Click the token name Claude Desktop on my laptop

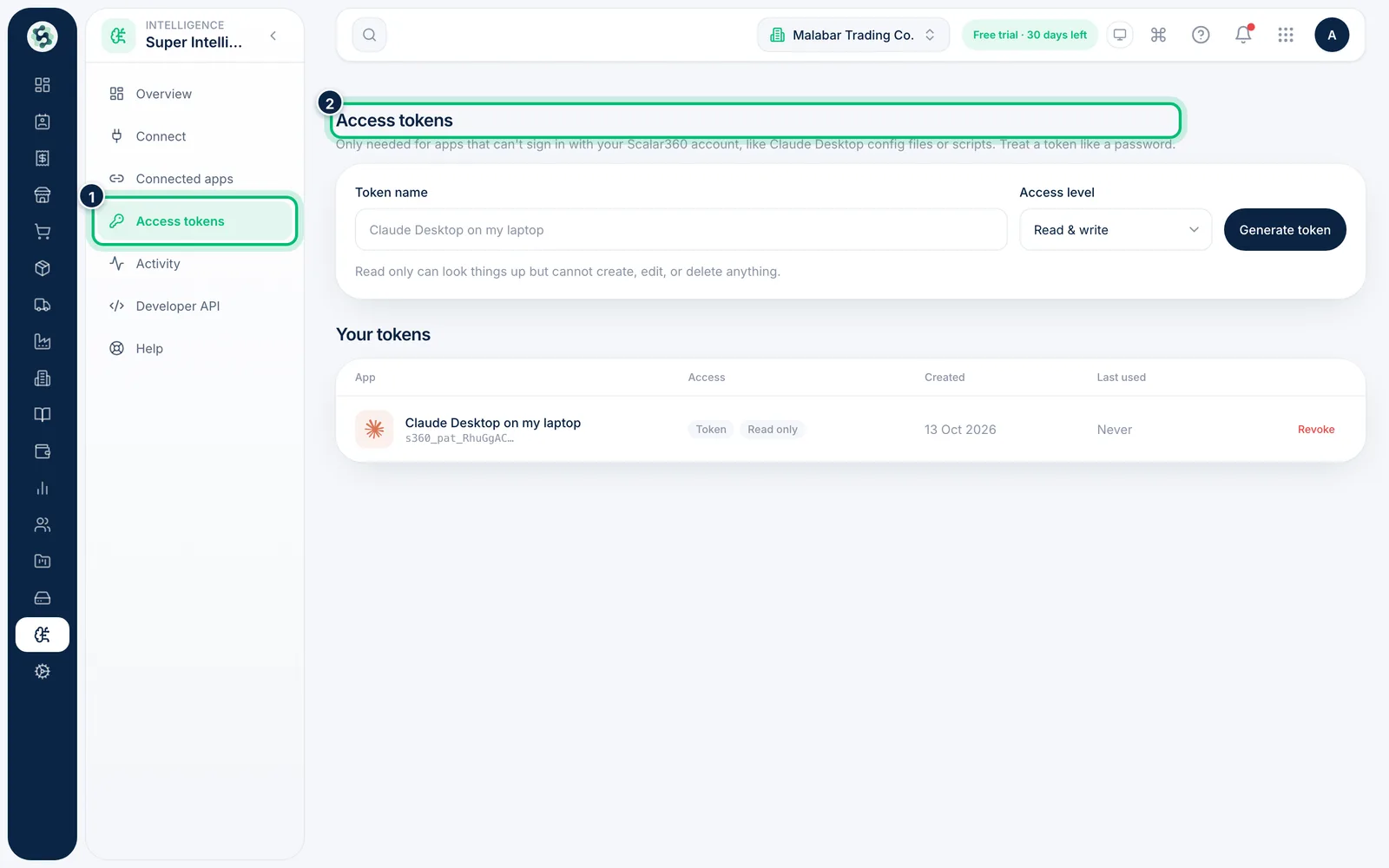click(x=493, y=423)
